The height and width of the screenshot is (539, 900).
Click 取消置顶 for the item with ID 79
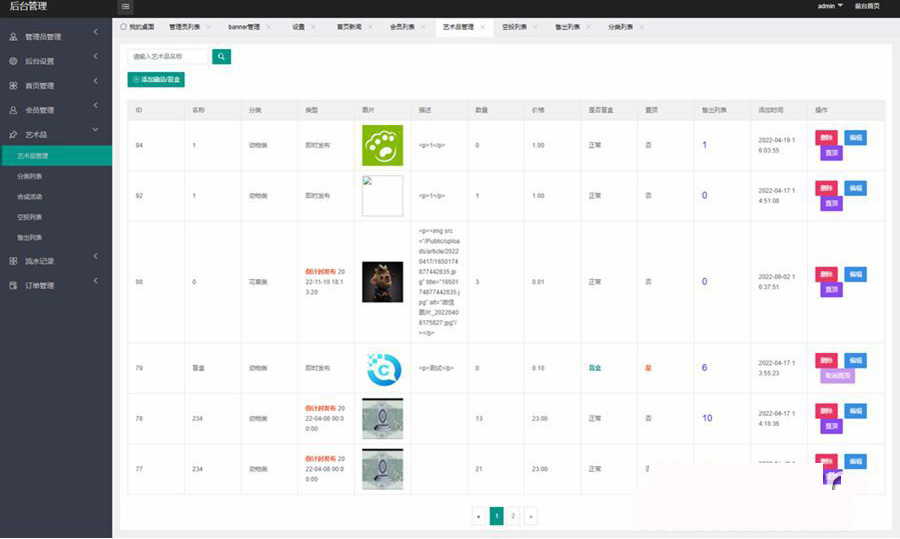pos(836,377)
